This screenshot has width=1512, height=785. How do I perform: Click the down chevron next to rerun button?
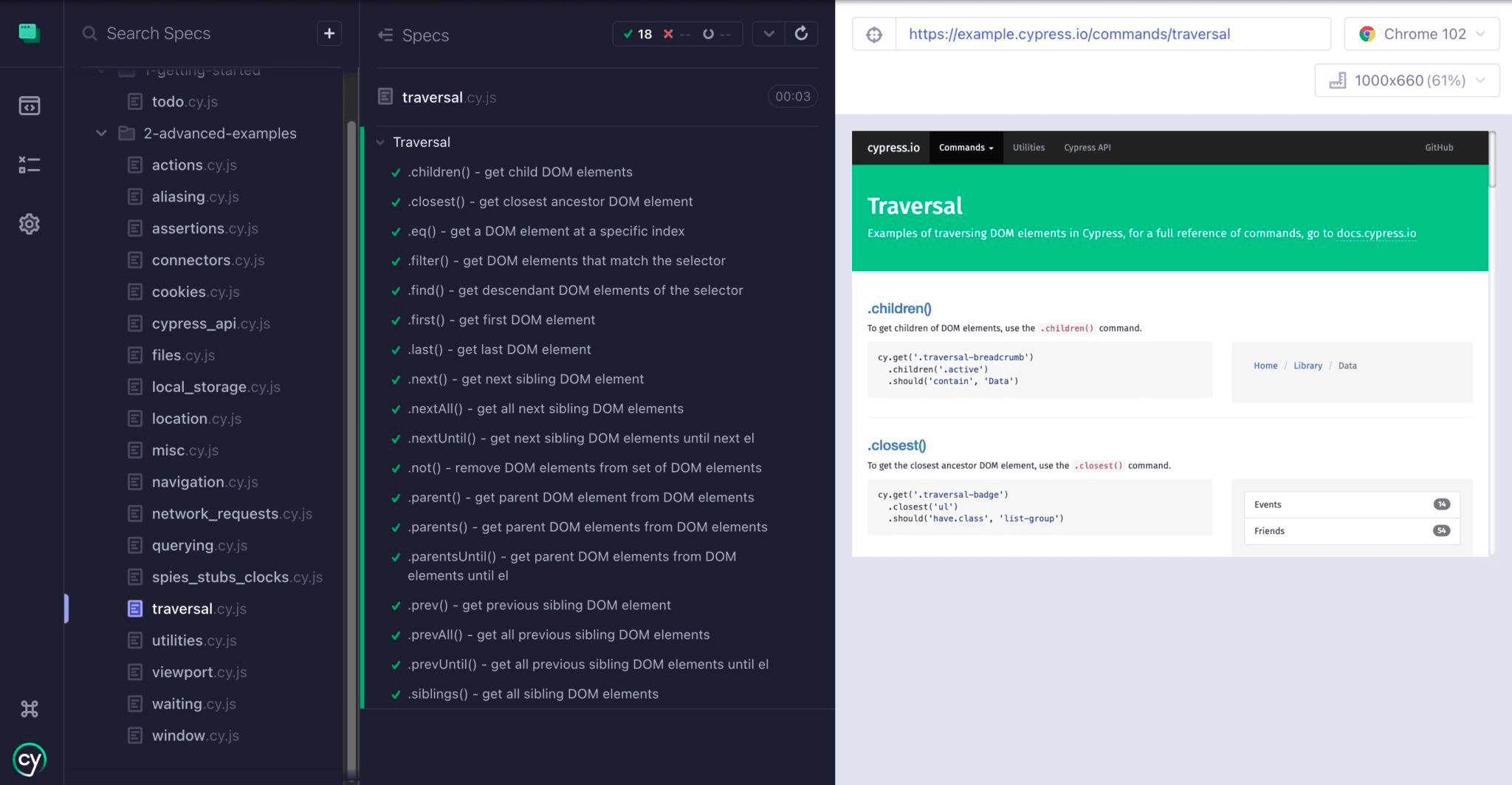769,34
